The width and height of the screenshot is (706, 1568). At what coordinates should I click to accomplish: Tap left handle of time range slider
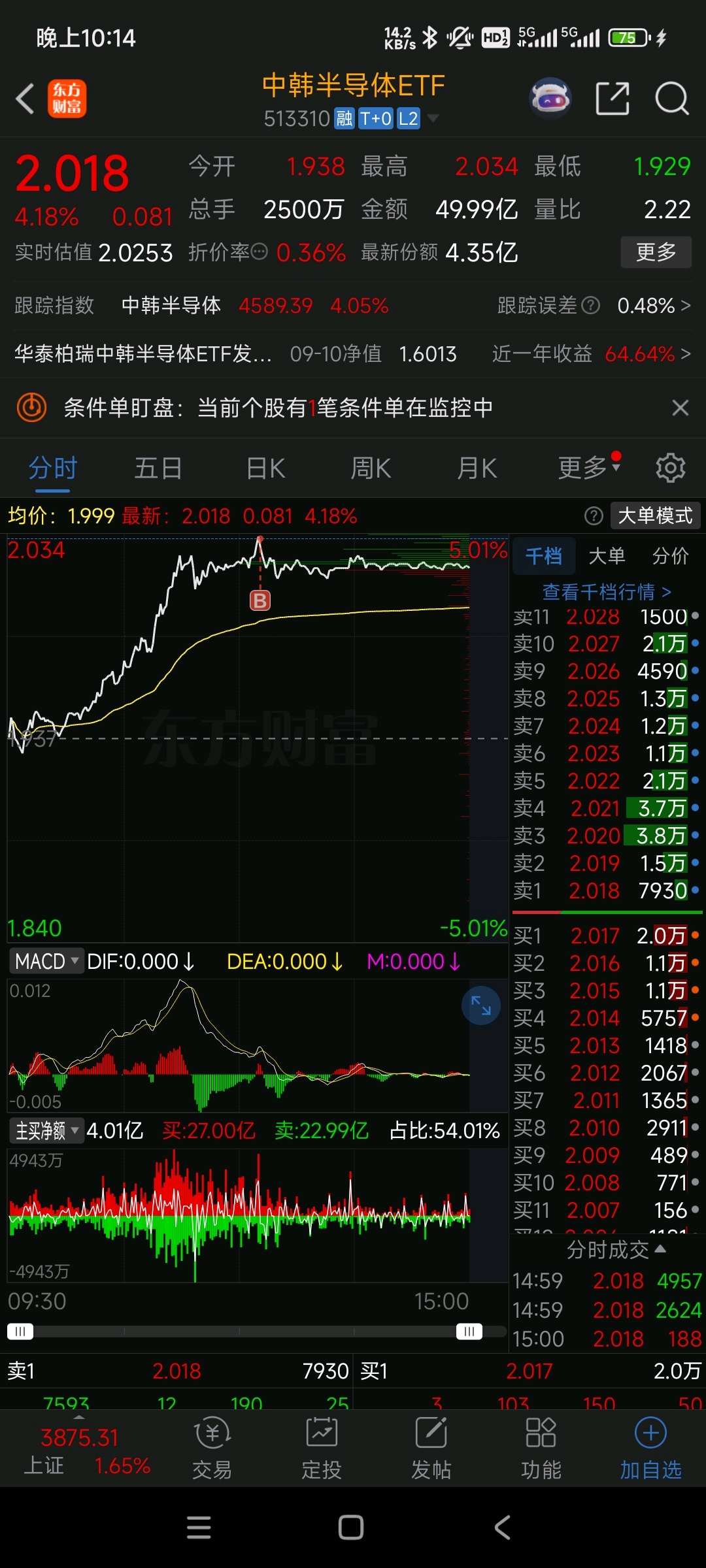point(20,1331)
